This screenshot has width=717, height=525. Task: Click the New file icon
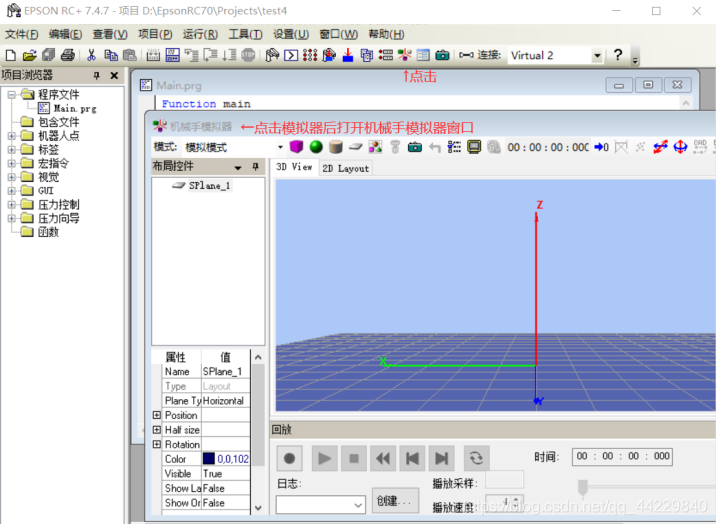point(11,55)
